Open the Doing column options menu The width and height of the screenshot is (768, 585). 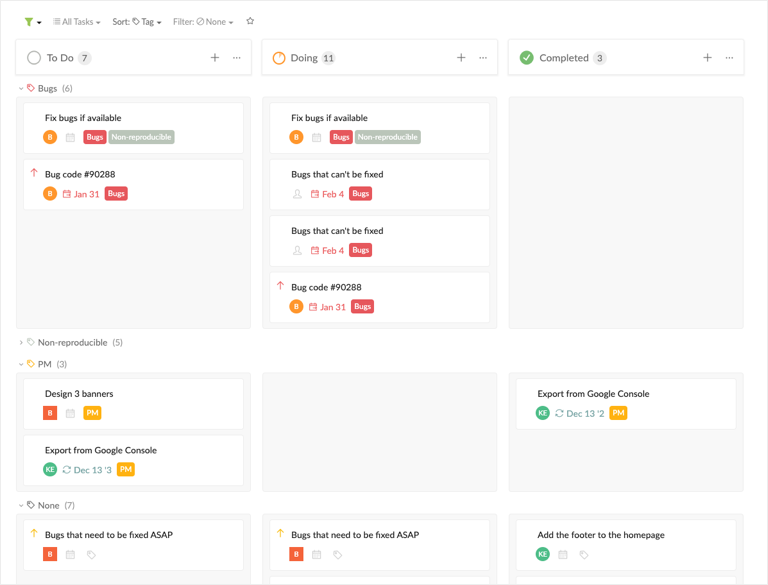click(483, 58)
